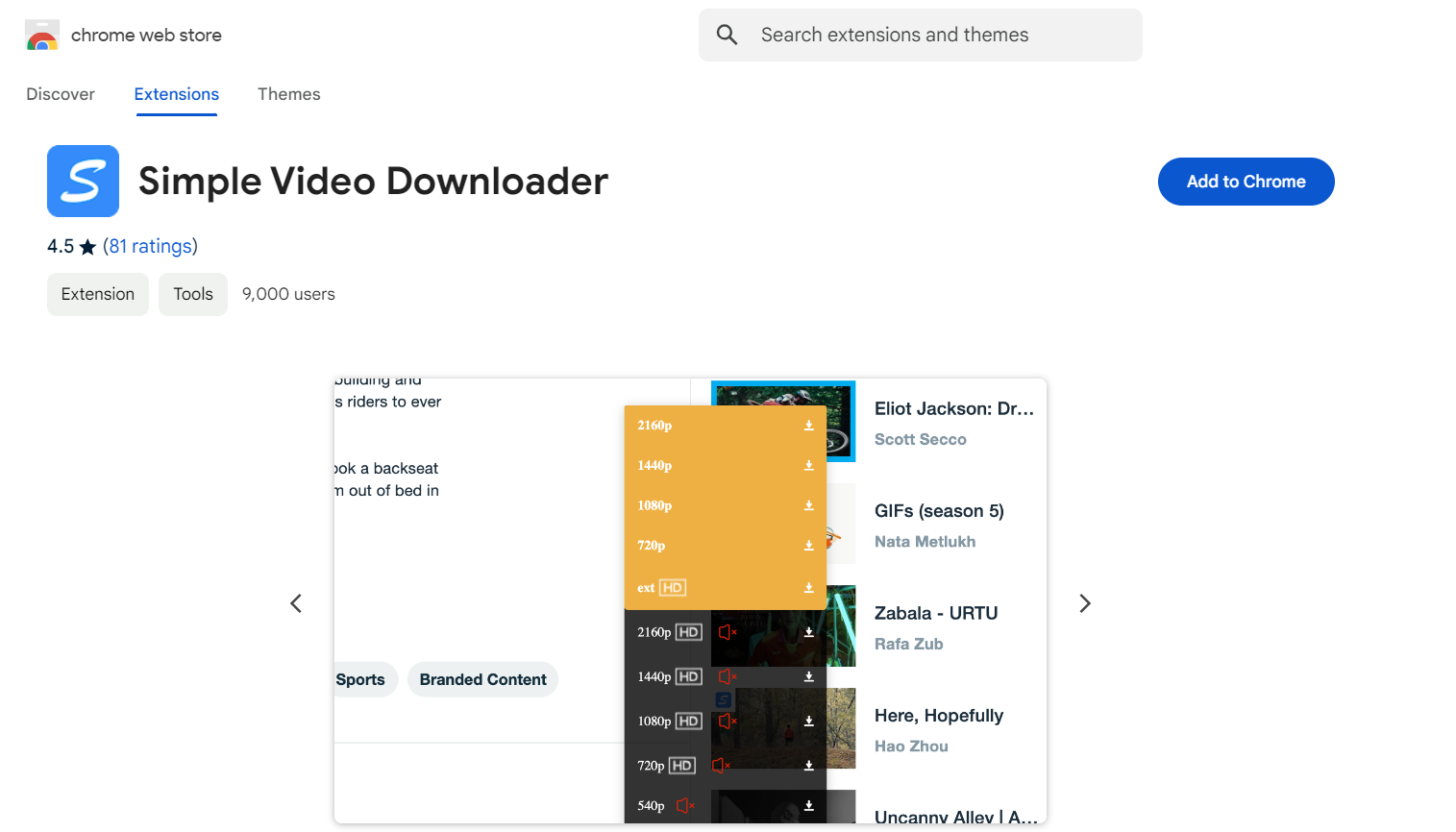The width and height of the screenshot is (1456, 832).
Task: Click download icon for orange 720p row
Action: click(809, 546)
